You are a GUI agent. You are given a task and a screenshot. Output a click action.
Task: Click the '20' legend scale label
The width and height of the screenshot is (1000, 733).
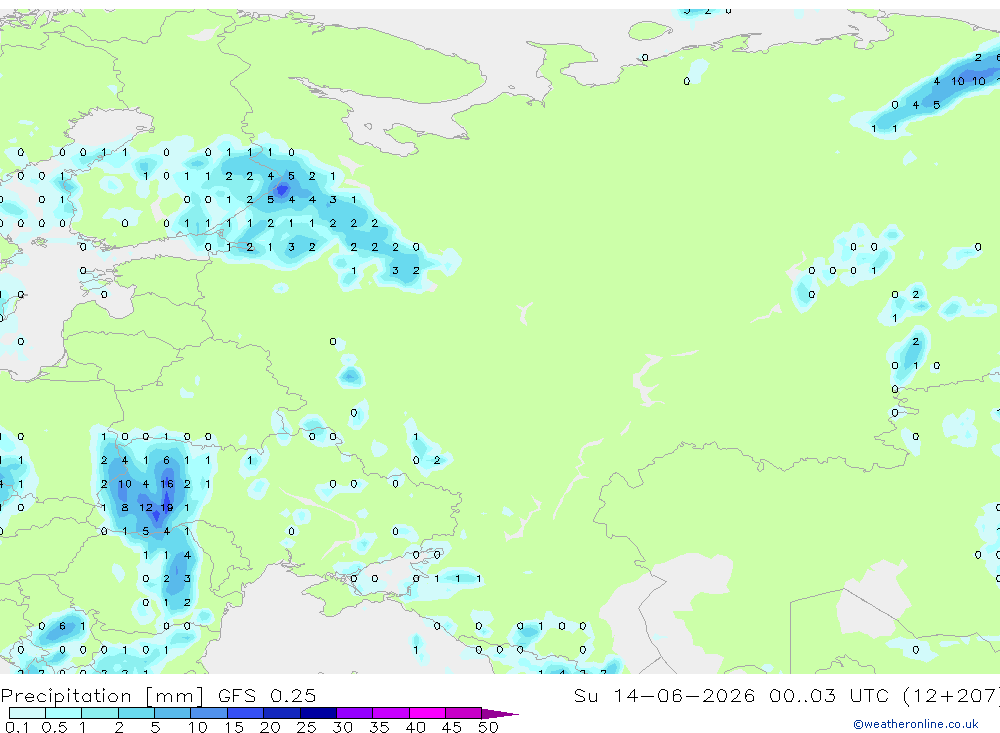[270, 727]
